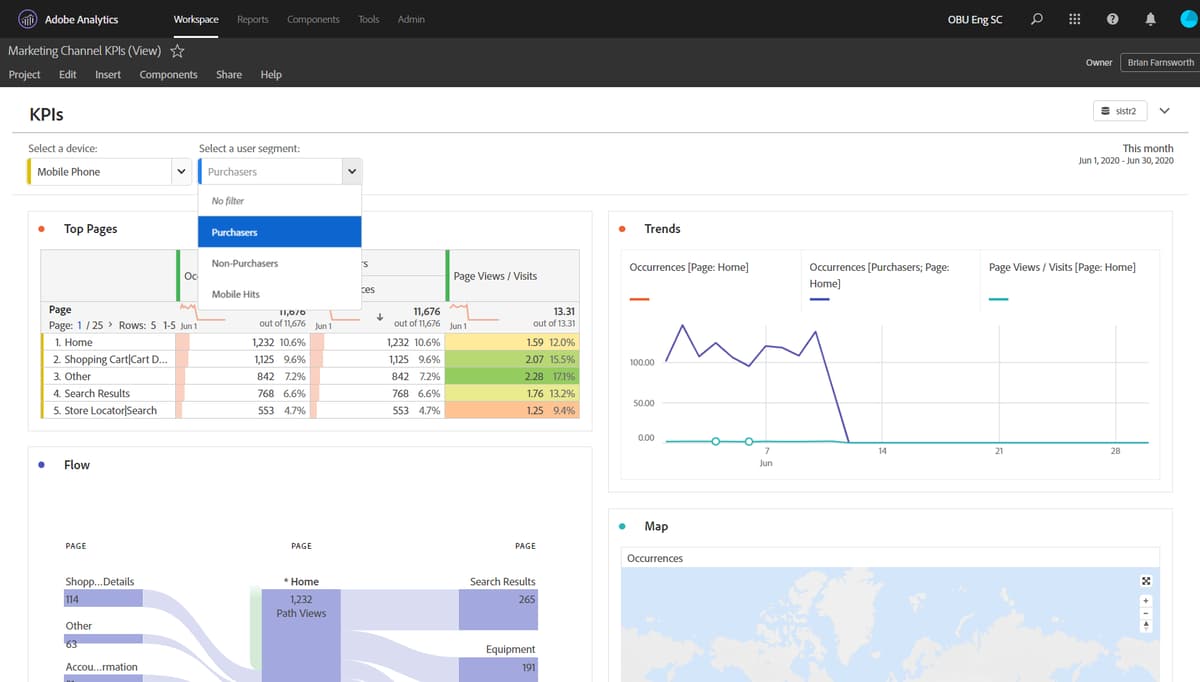The image size is (1200, 682).
Task: Zoom in on the map with plus control
Action: click(x=1146, y=600)
